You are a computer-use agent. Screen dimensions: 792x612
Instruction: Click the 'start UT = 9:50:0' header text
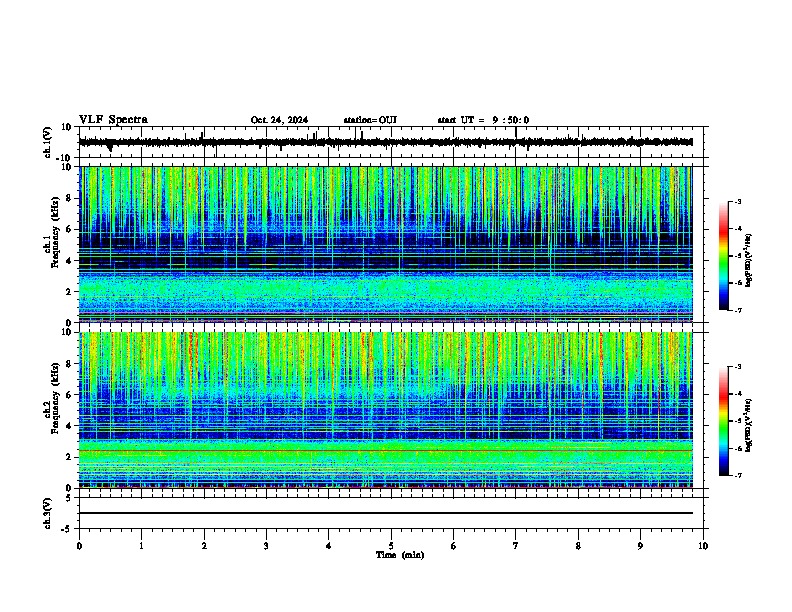483,120
